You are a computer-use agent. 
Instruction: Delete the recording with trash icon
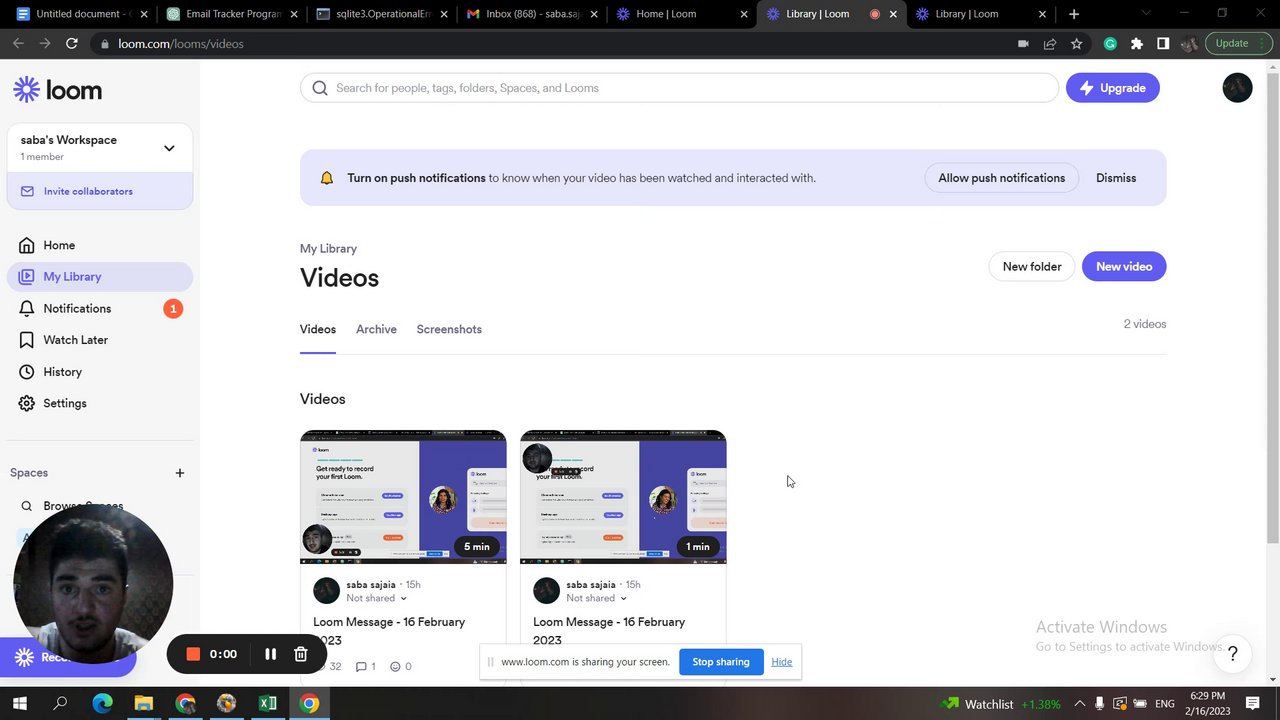pos(300,654)
